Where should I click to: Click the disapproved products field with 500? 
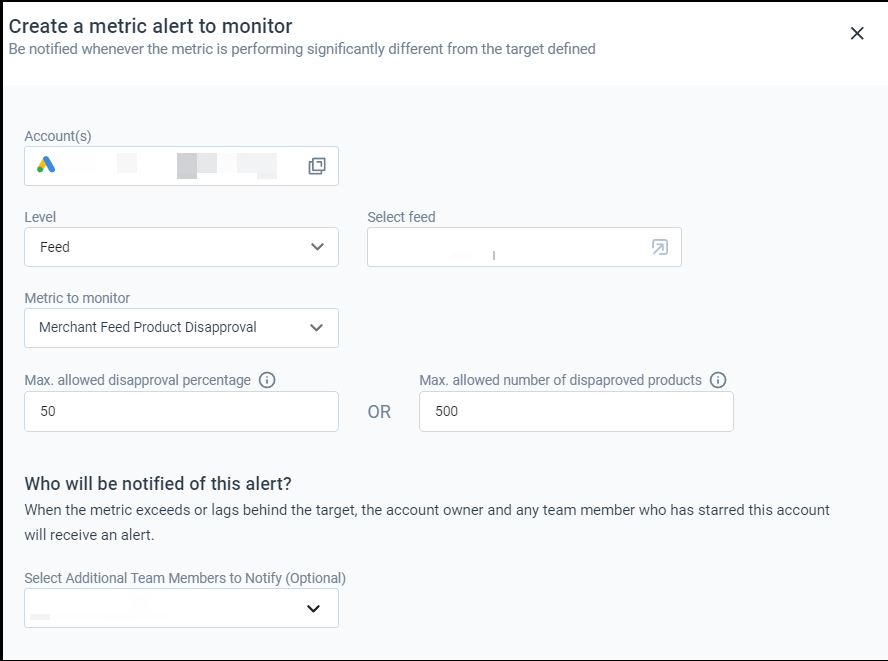coord(576,411)
